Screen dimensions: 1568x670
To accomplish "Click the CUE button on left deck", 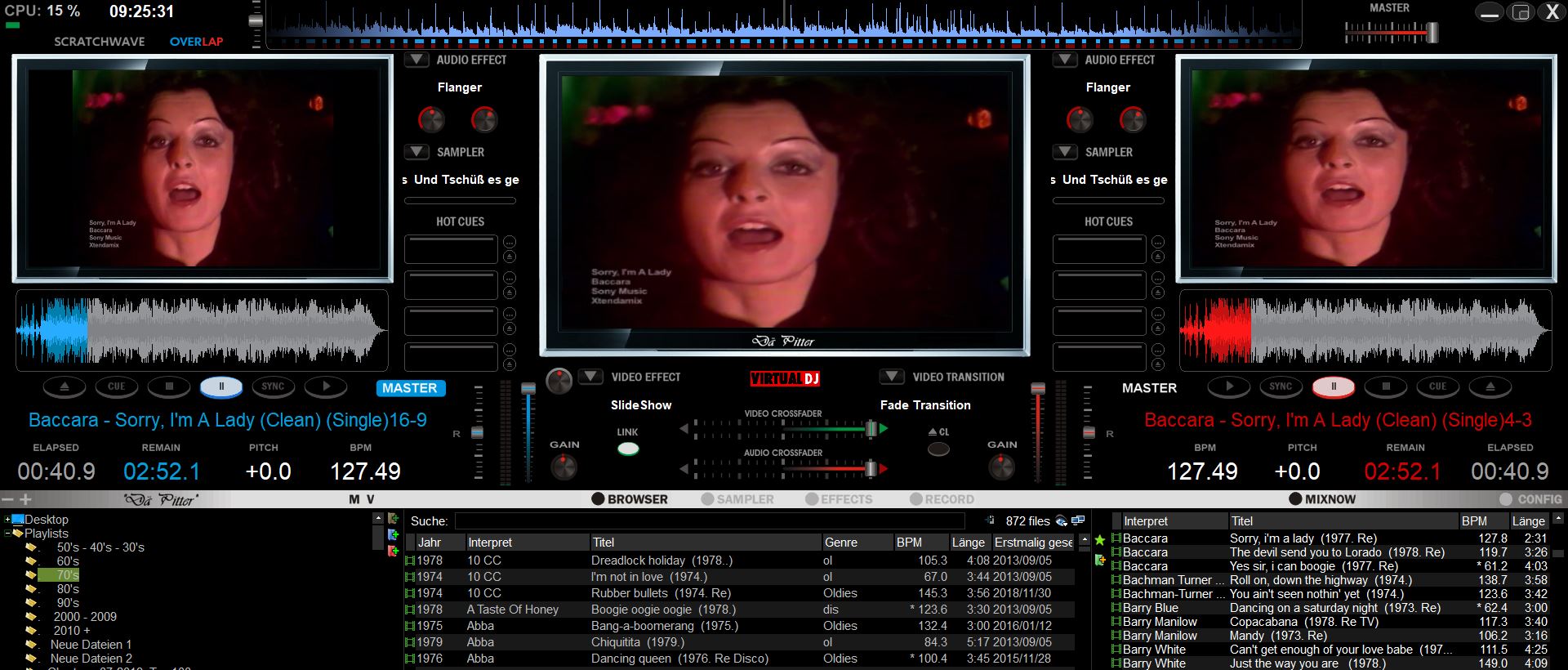I will pyautogui.click(x=117, y=386).
